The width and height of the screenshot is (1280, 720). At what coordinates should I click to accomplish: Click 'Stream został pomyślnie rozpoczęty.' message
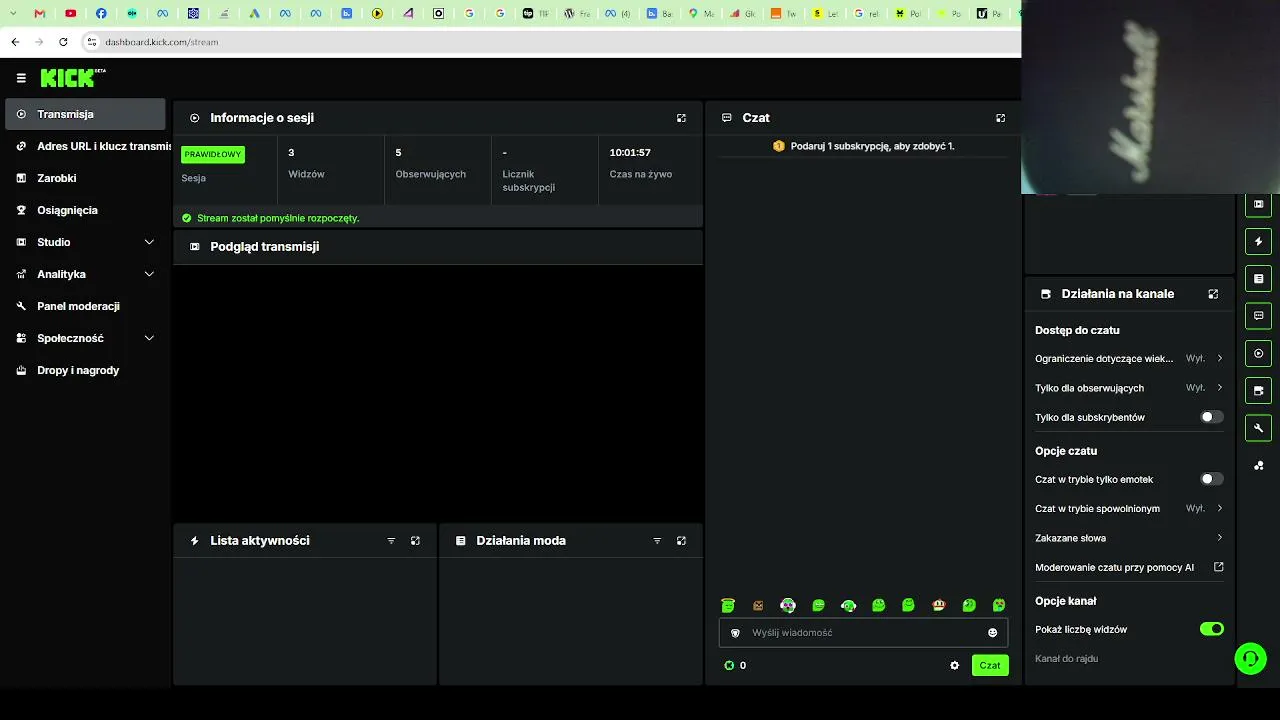point(278,218)
